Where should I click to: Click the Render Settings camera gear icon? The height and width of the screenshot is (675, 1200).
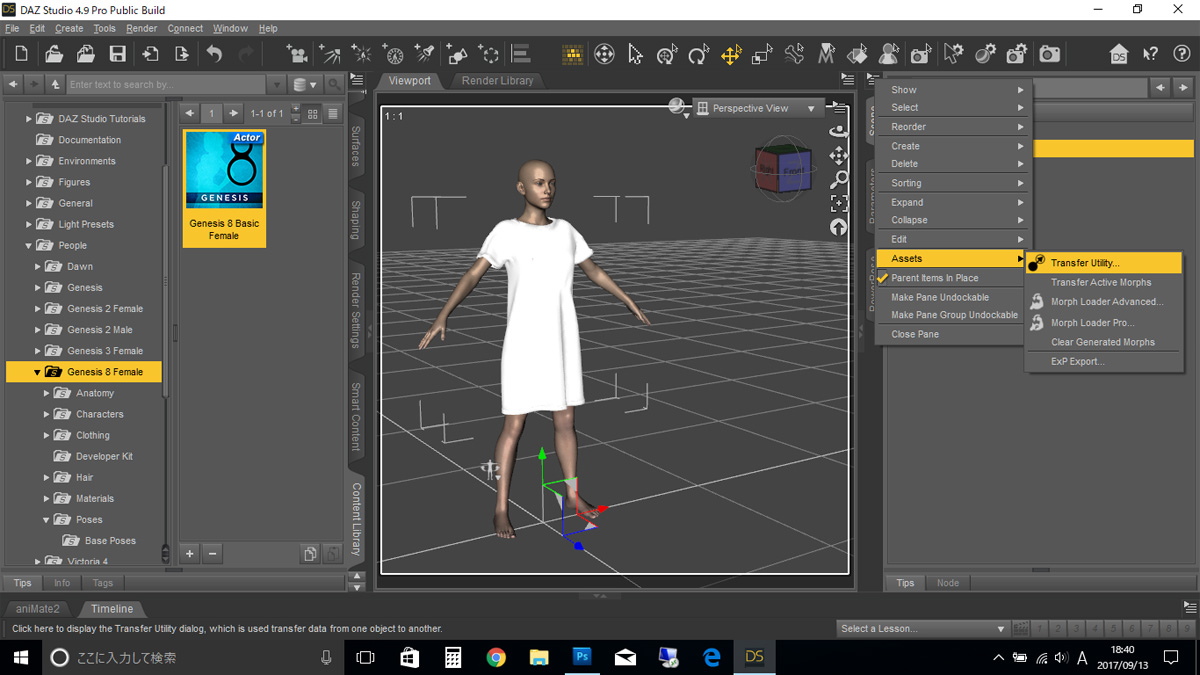pos(1017,54)
